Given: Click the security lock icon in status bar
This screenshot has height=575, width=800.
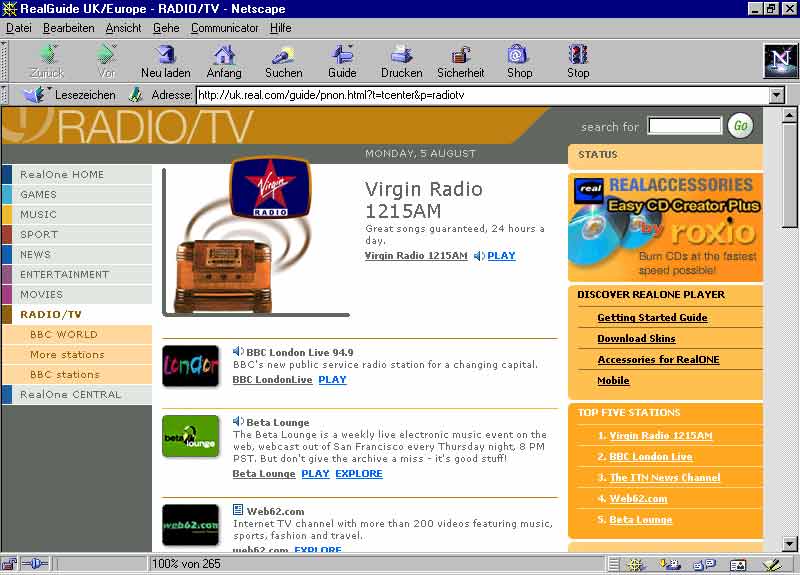Looking at the screenshot, I should coord(8,564).
